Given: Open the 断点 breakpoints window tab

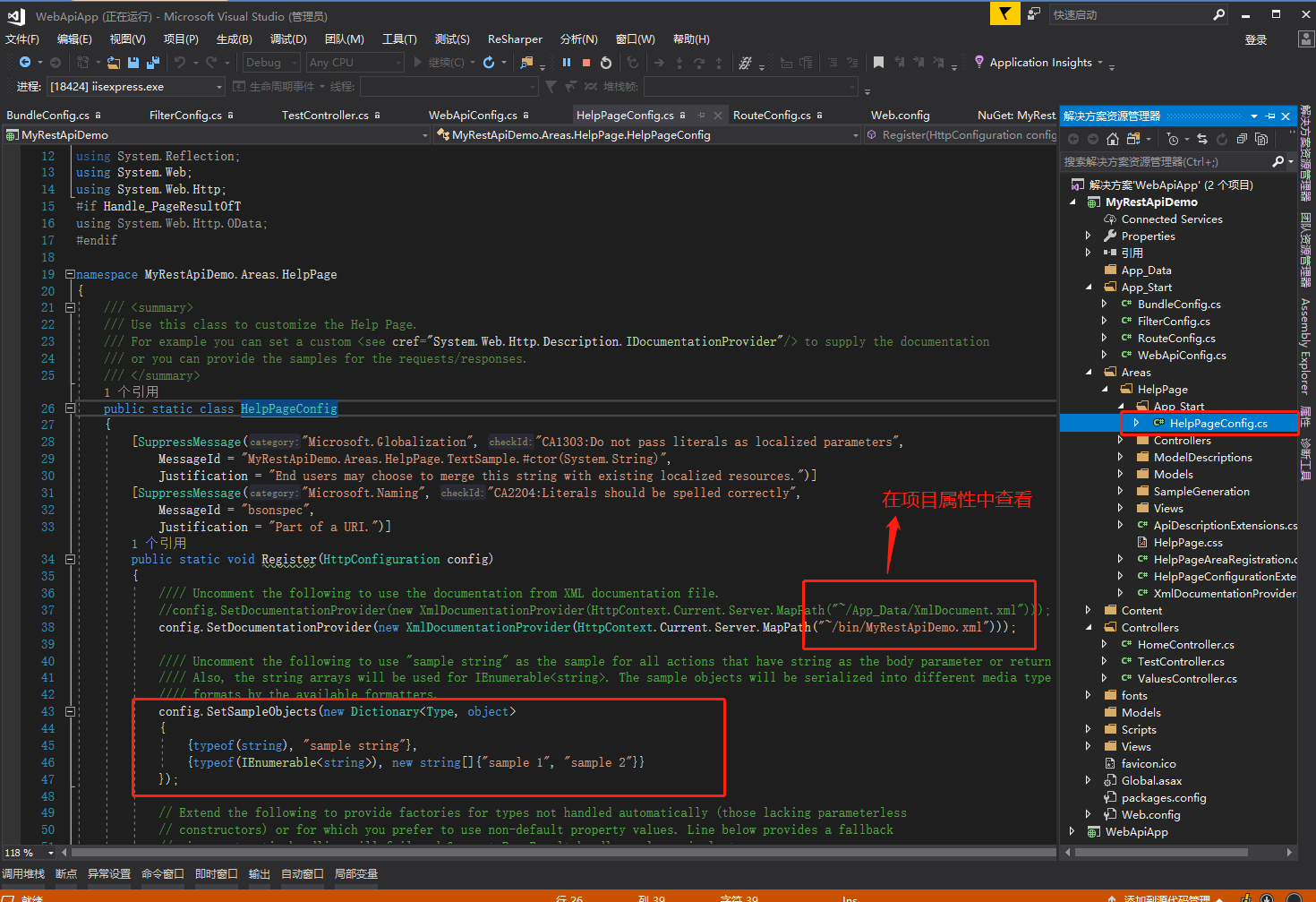Looking at the screenshot, I should [66, 873].
